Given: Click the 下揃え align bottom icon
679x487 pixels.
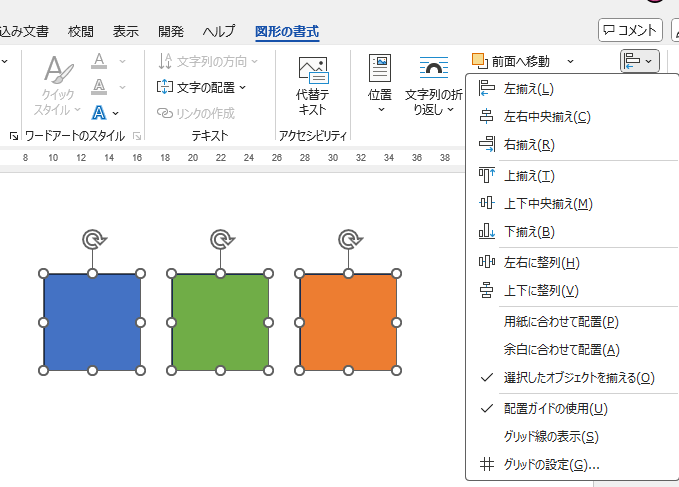Looking at the screenshot, I should pyautogui.click(x=486, y=231).
